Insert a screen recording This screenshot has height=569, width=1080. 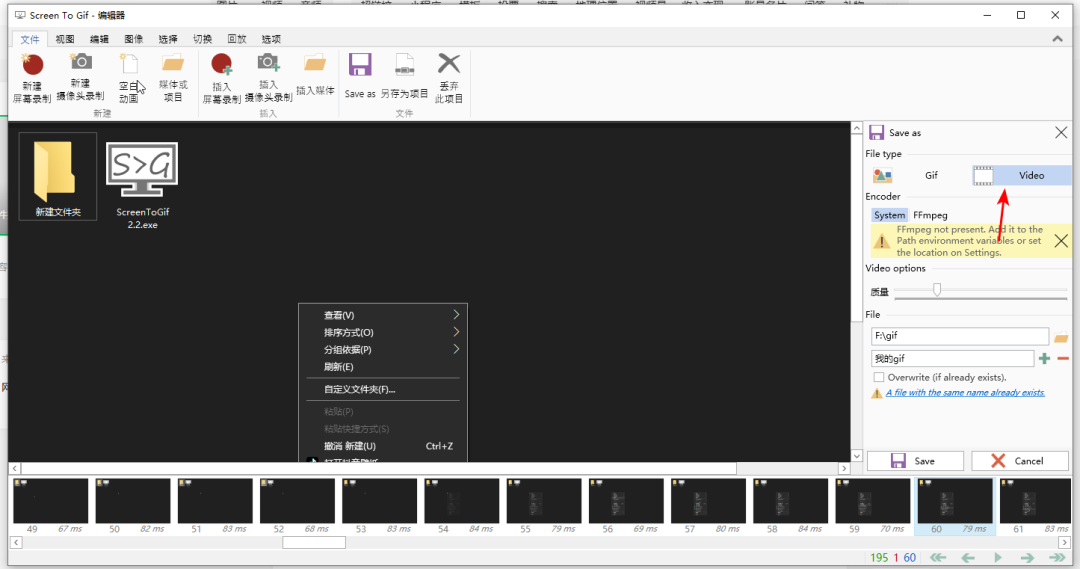click(x=222, y=78)
